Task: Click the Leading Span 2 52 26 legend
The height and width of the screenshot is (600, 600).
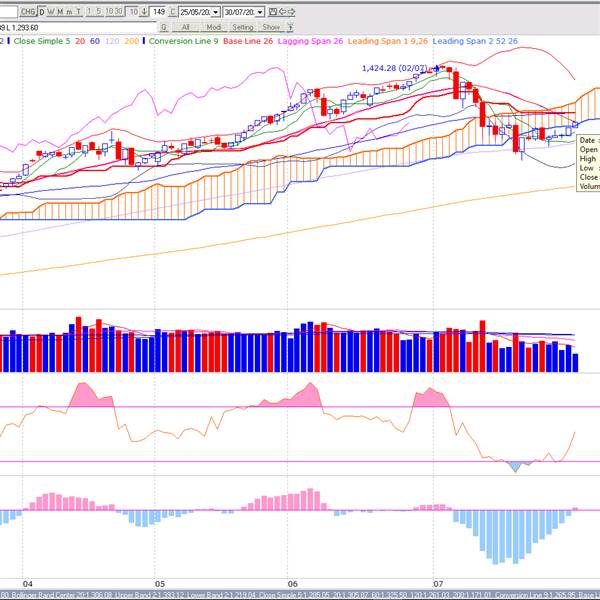Action: 475,41
